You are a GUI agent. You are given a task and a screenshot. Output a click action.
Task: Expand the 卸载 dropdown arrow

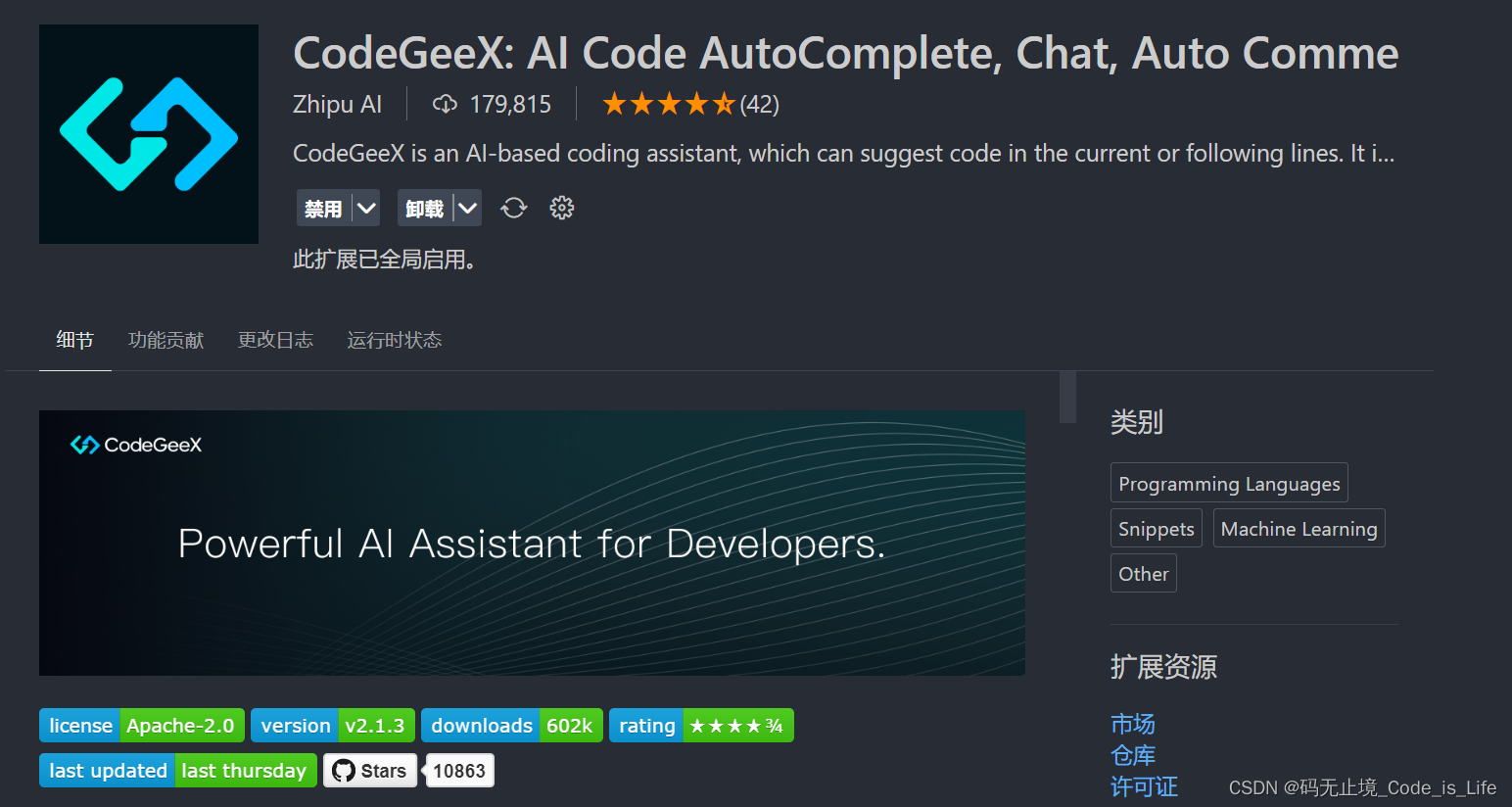(x=468, y=208)
